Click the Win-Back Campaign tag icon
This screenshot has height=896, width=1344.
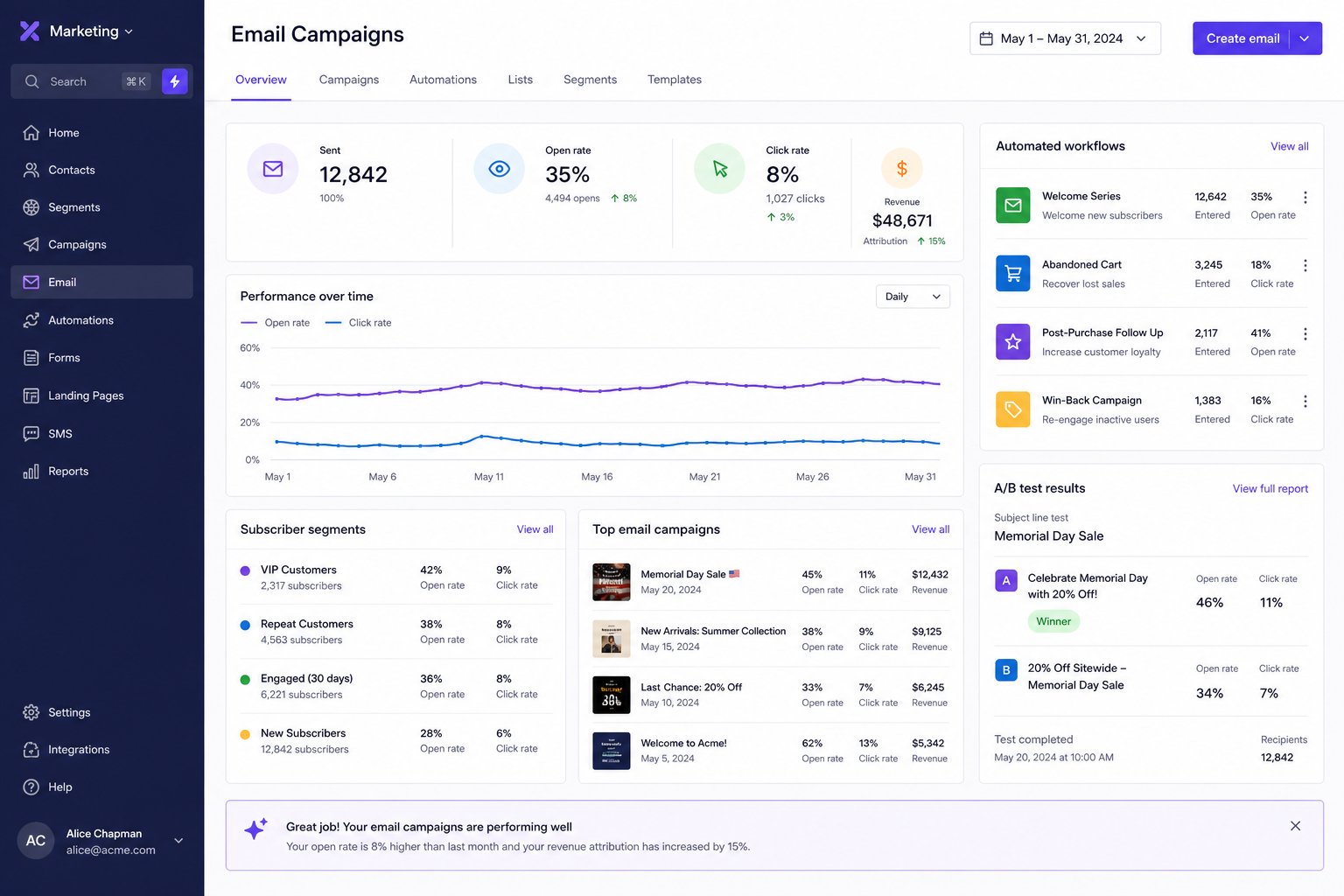click(1013, 409)
